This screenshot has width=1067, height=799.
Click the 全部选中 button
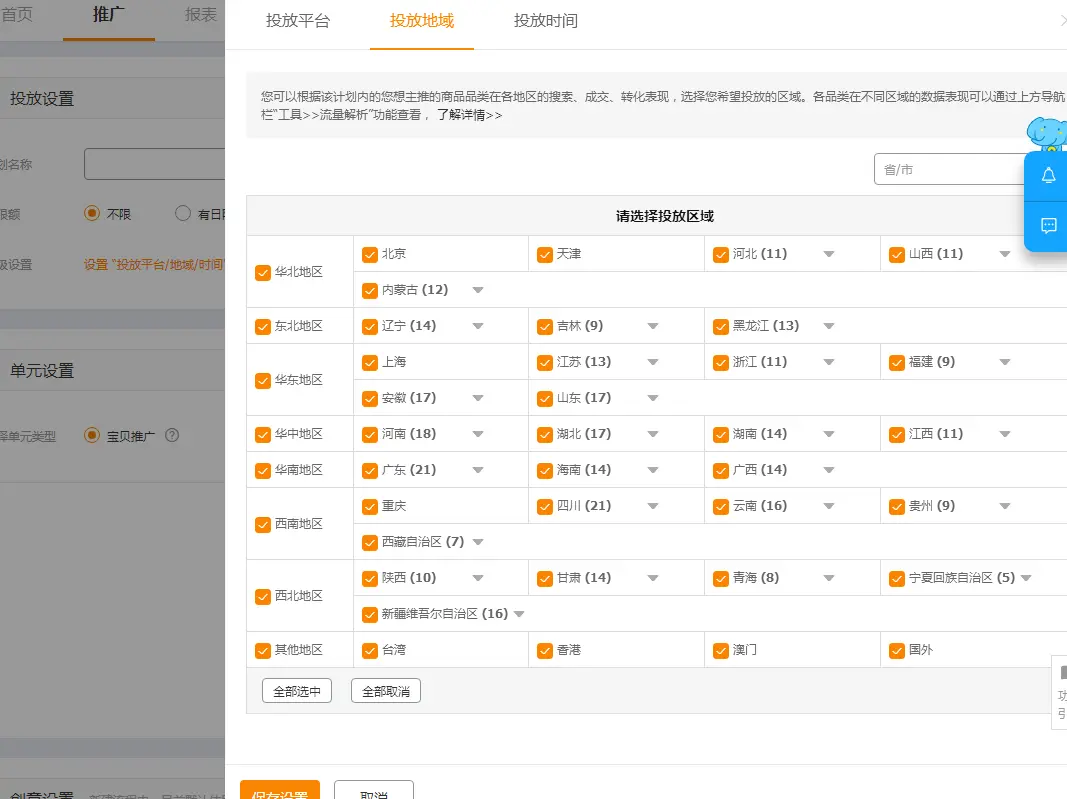pos(297,691)
